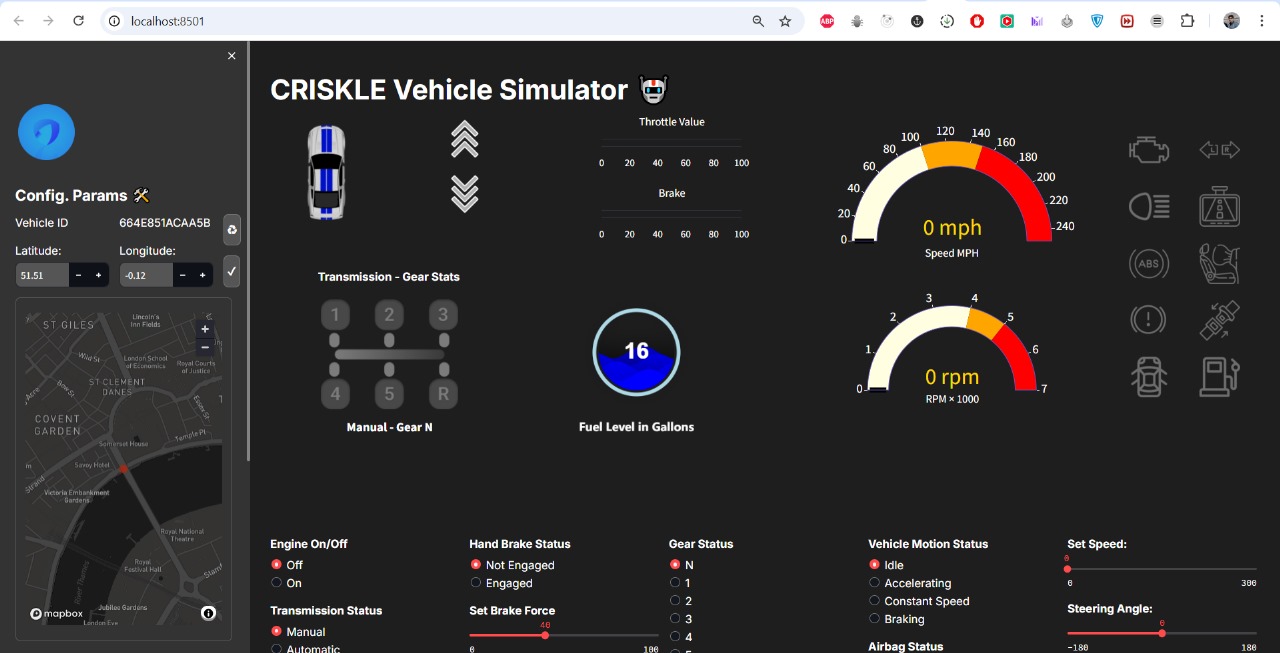Image resolution: width=1280 pixels, height=653 pixels.
Task: Click the Latitude input field
Action: [x=42, y=275]
